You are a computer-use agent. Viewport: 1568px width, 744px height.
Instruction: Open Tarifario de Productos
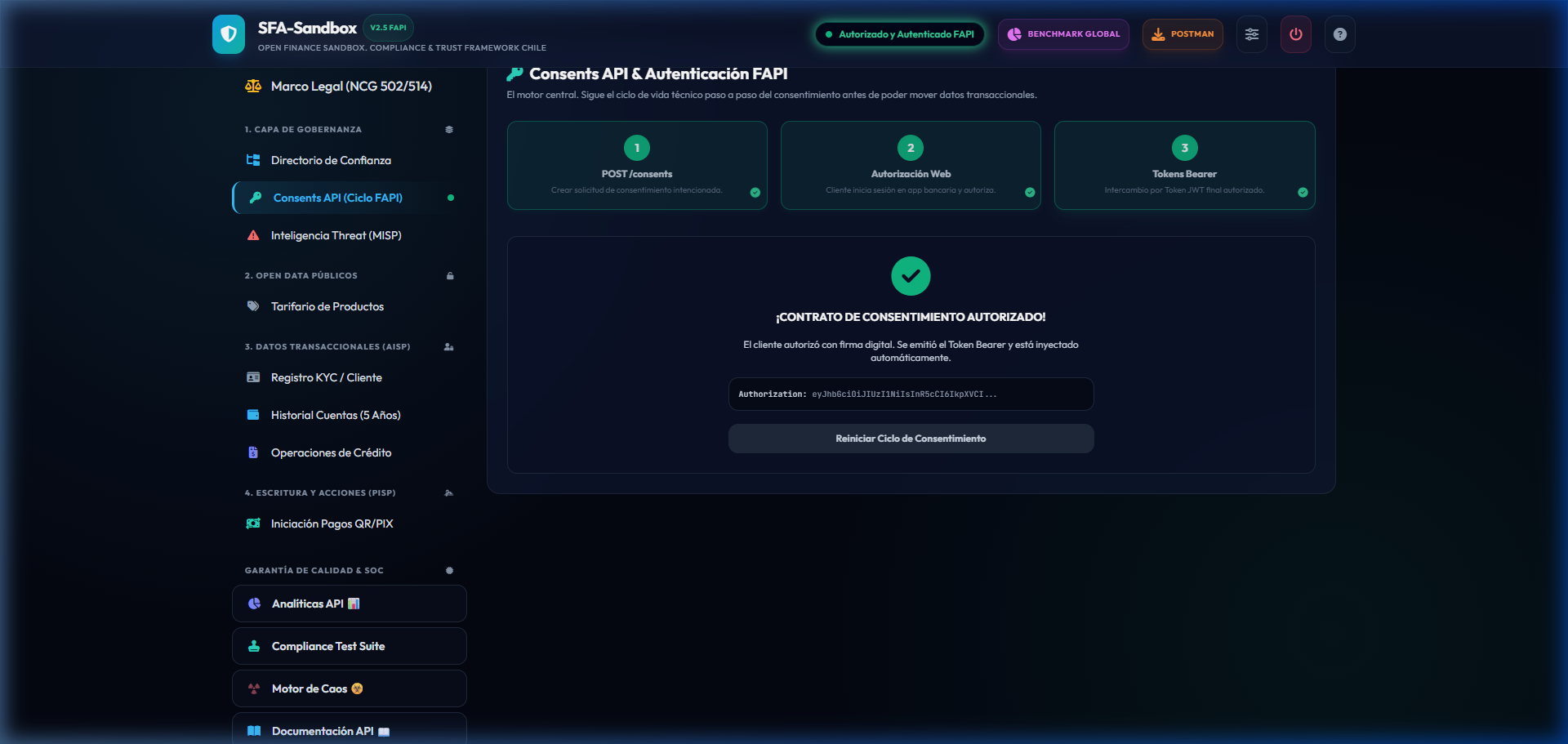(350, 306)
